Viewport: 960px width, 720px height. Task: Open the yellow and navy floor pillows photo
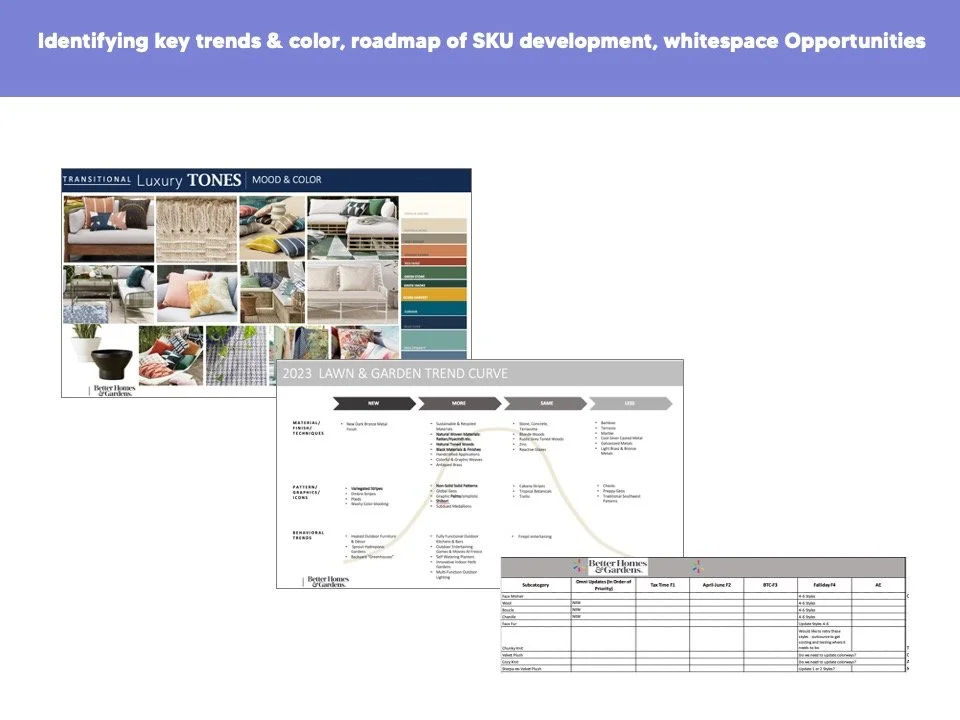pos(272,228)
